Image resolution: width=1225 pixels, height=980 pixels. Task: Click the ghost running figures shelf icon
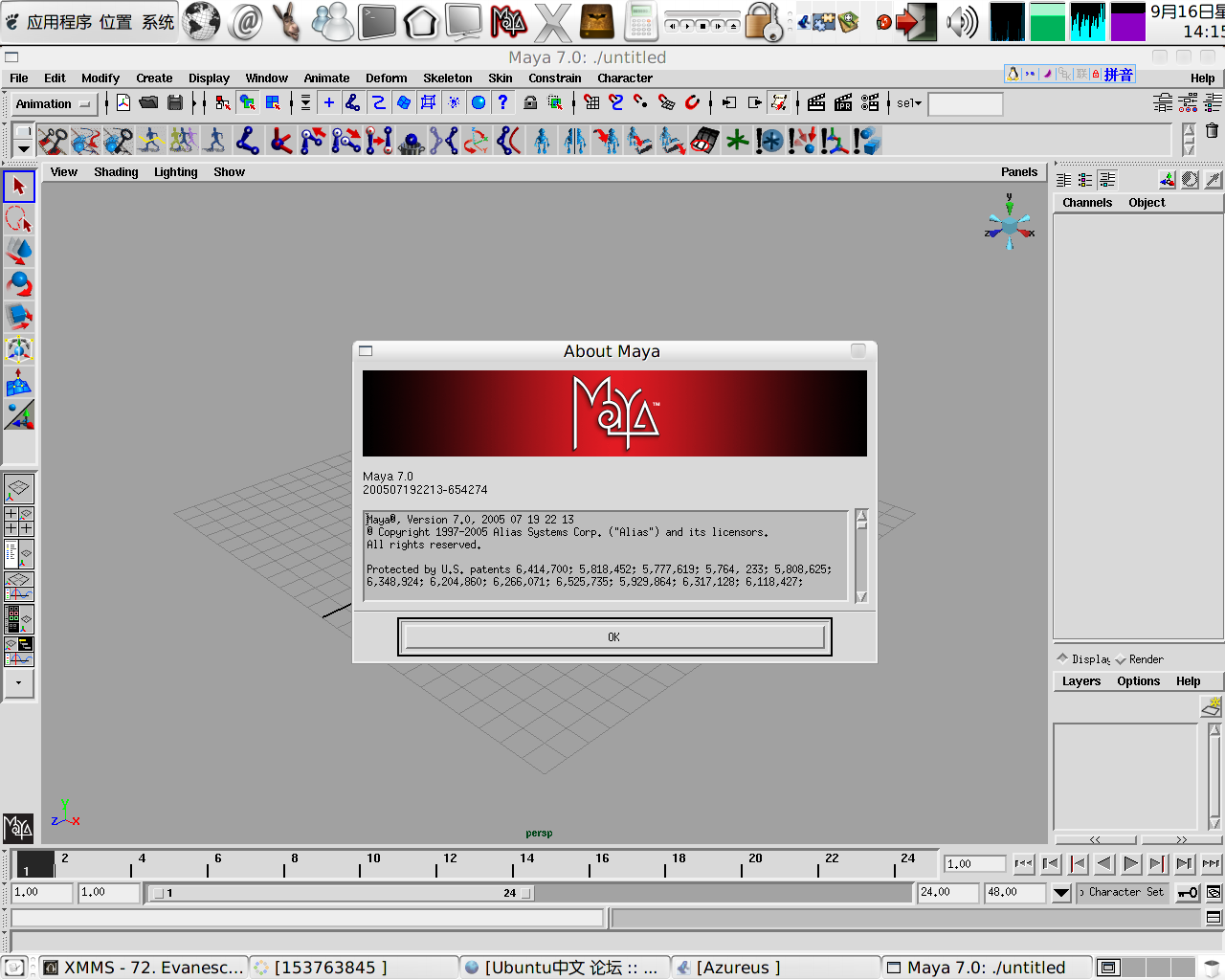click(183, 141)
